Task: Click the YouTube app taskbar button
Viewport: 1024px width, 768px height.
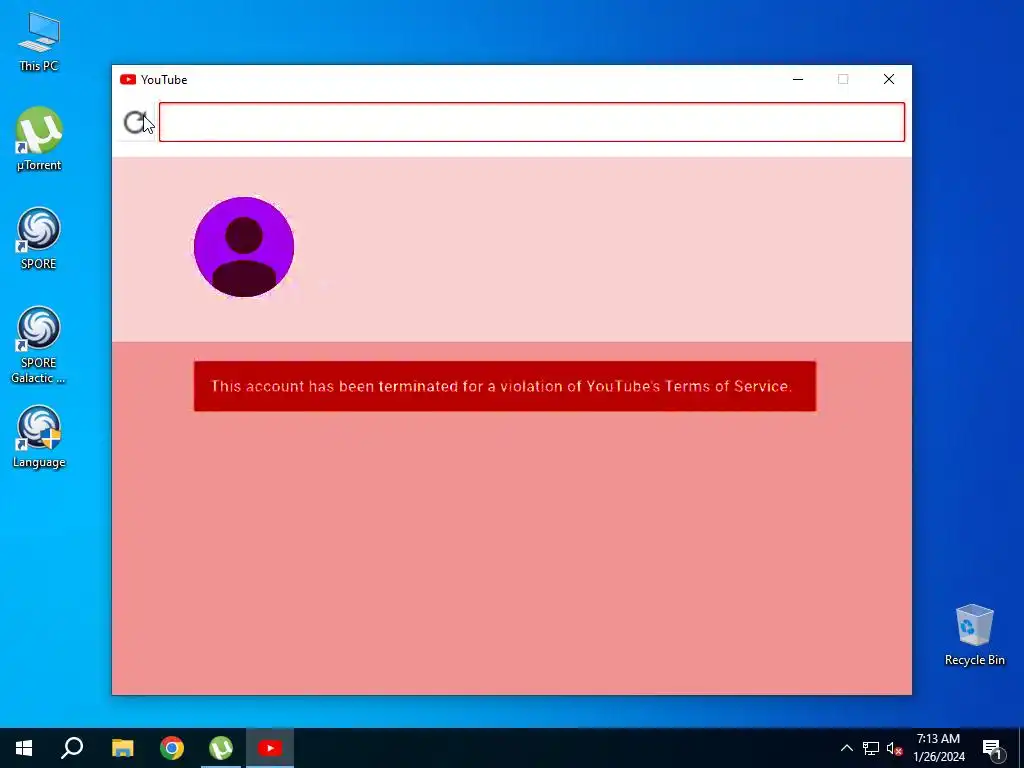Action: click(x=270, y=748)
